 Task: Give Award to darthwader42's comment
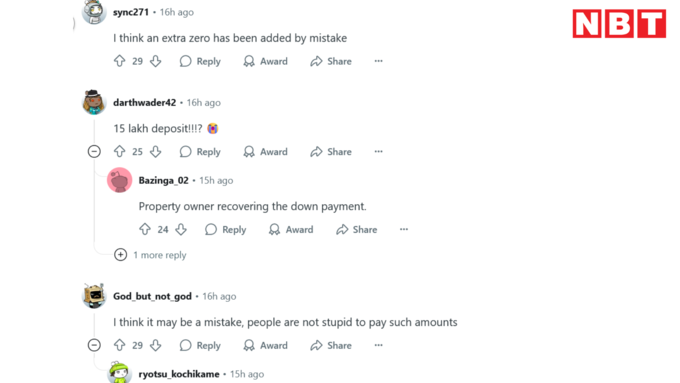point(265,151)
